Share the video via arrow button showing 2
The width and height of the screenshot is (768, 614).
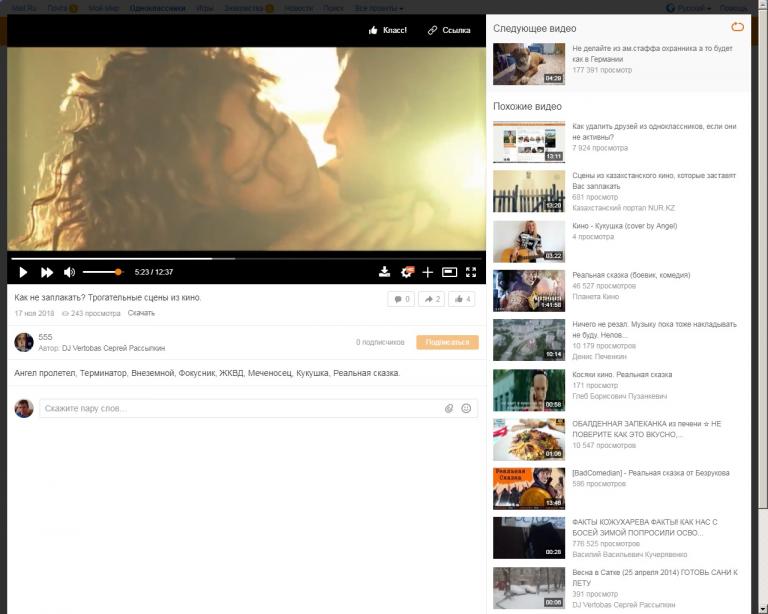click(x=432, y=299)
